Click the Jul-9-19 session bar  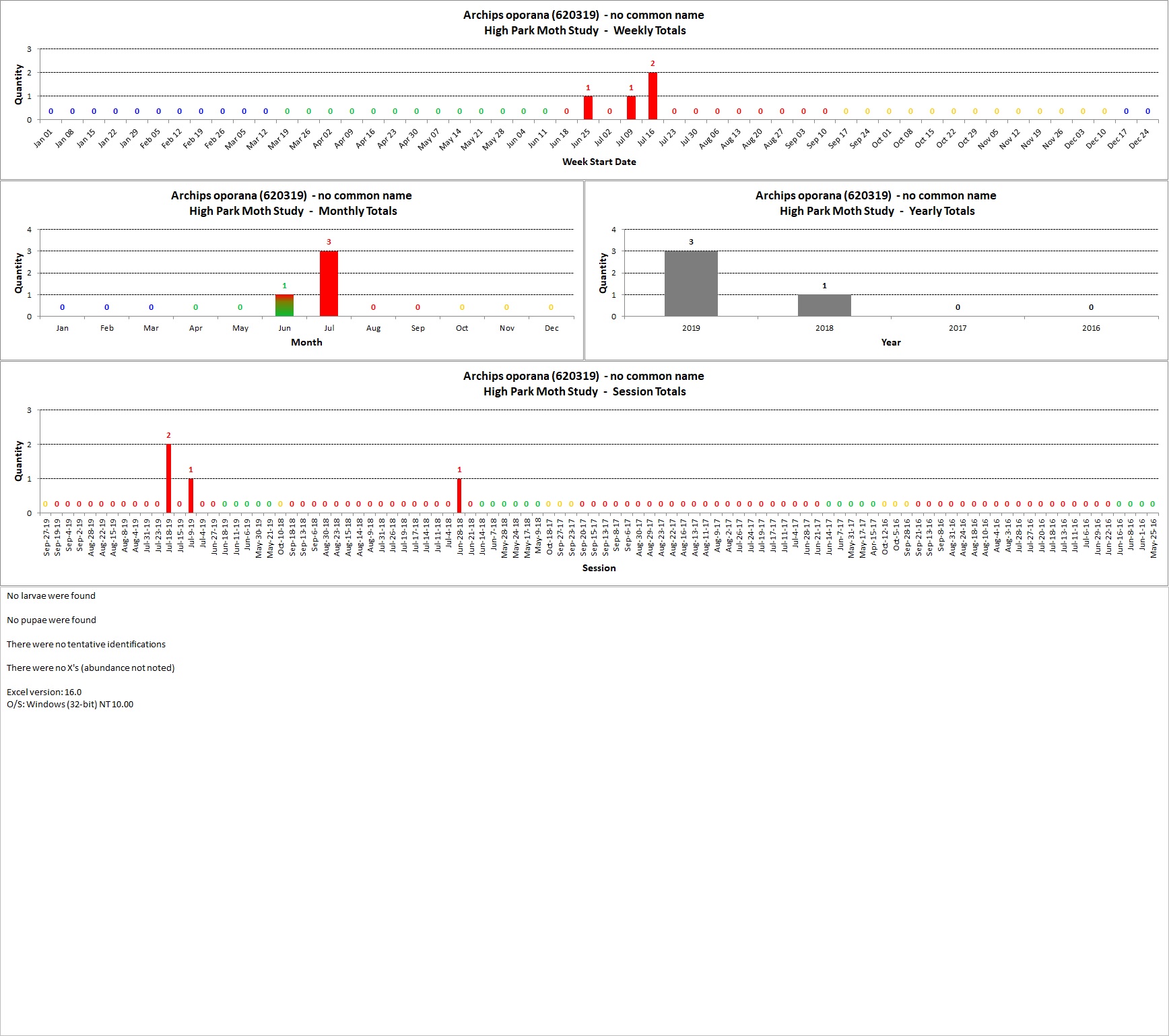click(191, 496)
